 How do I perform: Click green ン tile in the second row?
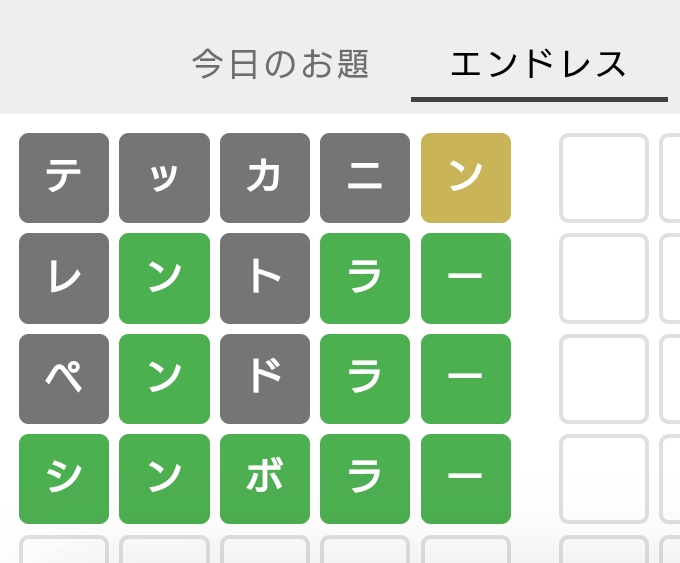[164, 278]
